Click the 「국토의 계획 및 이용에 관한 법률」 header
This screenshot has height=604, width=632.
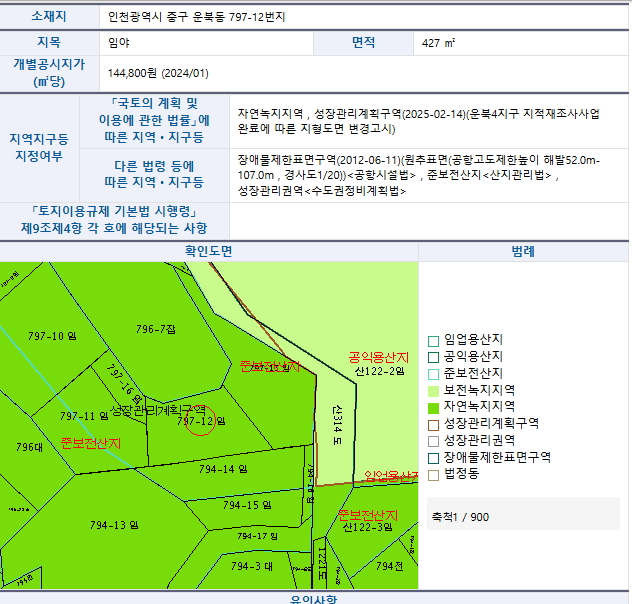154,121
